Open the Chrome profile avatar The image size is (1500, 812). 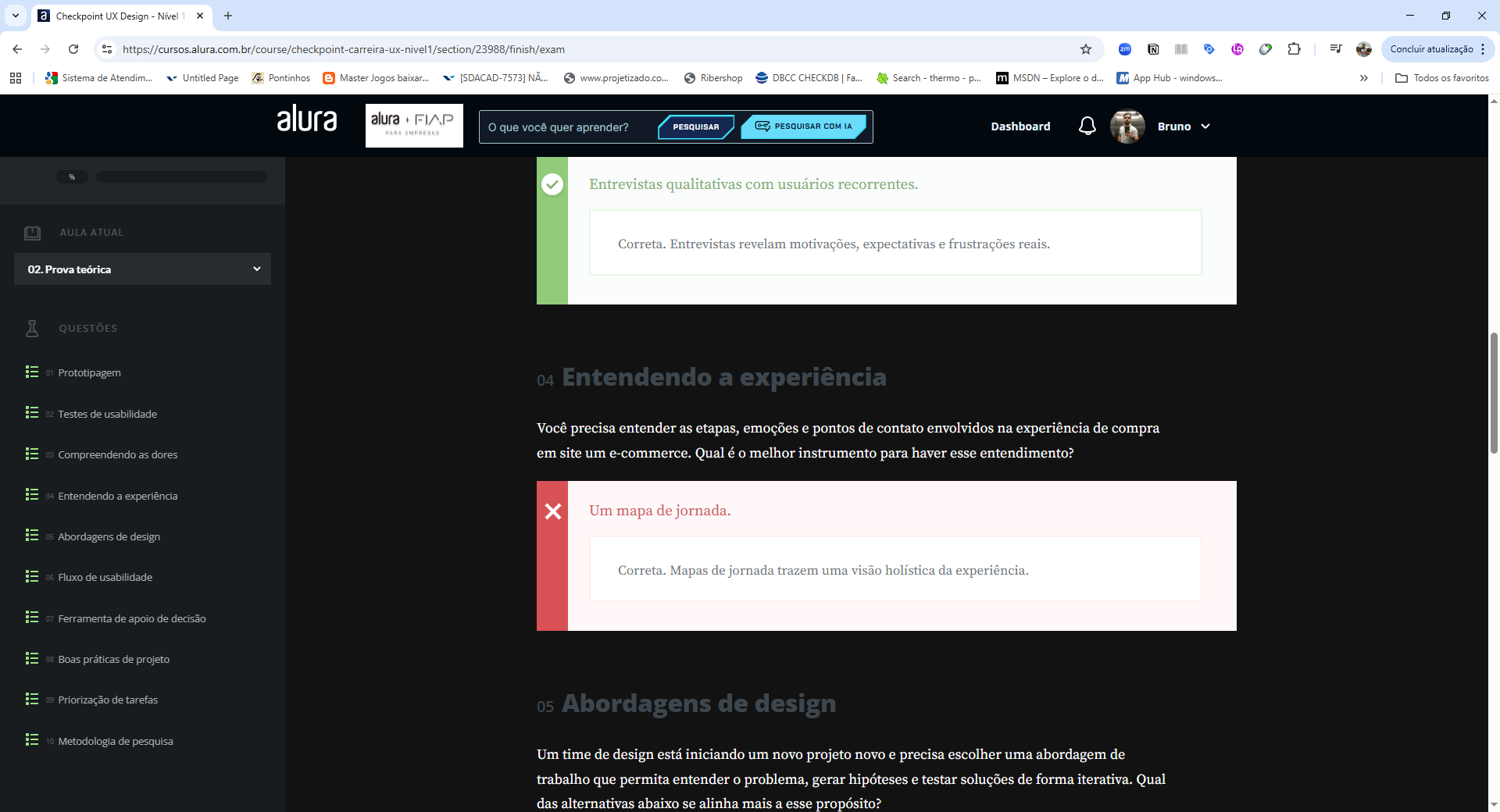coord(1364,49)
